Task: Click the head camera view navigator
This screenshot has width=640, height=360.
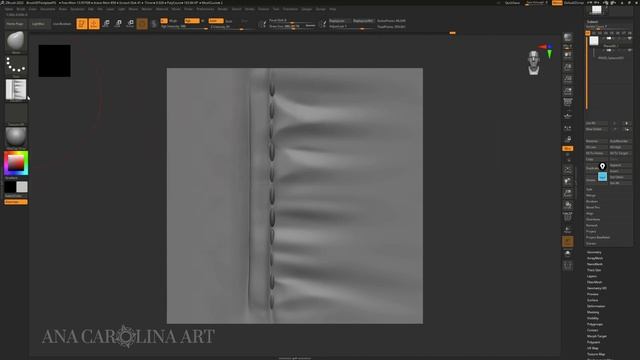Action: click(x=534, y=62)
